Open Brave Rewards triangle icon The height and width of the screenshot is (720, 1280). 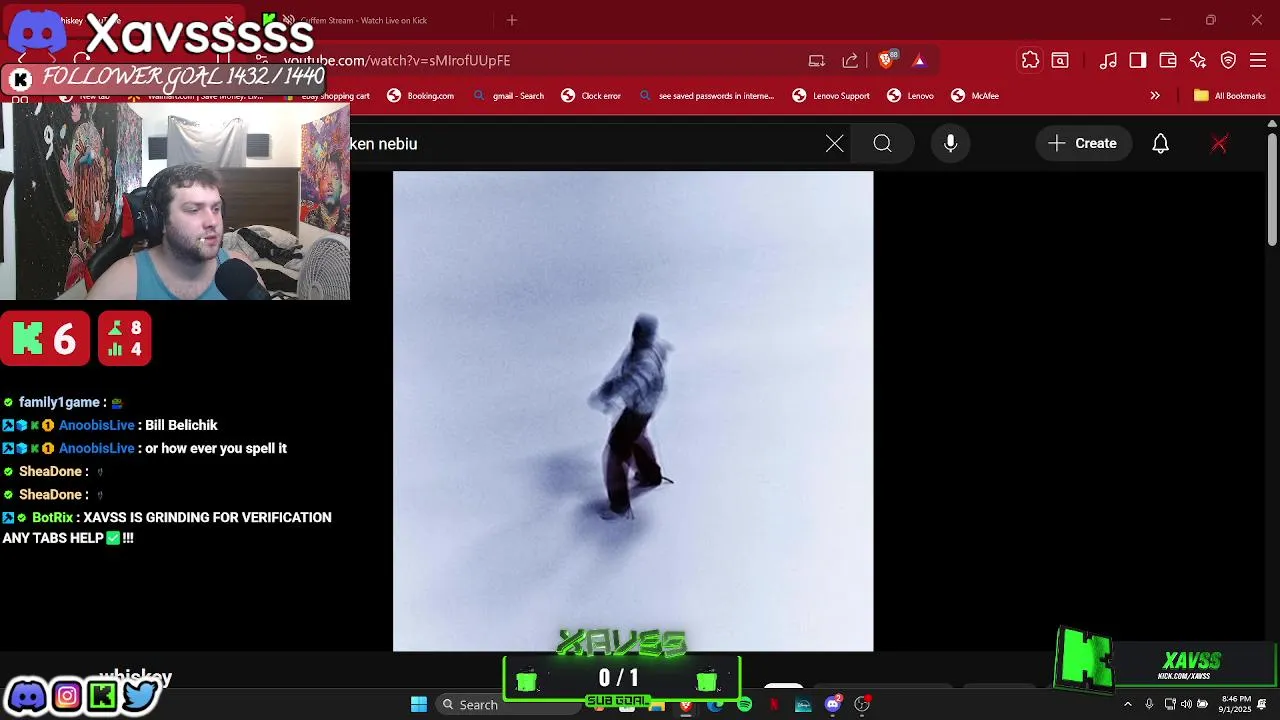(x=919, y=61)
